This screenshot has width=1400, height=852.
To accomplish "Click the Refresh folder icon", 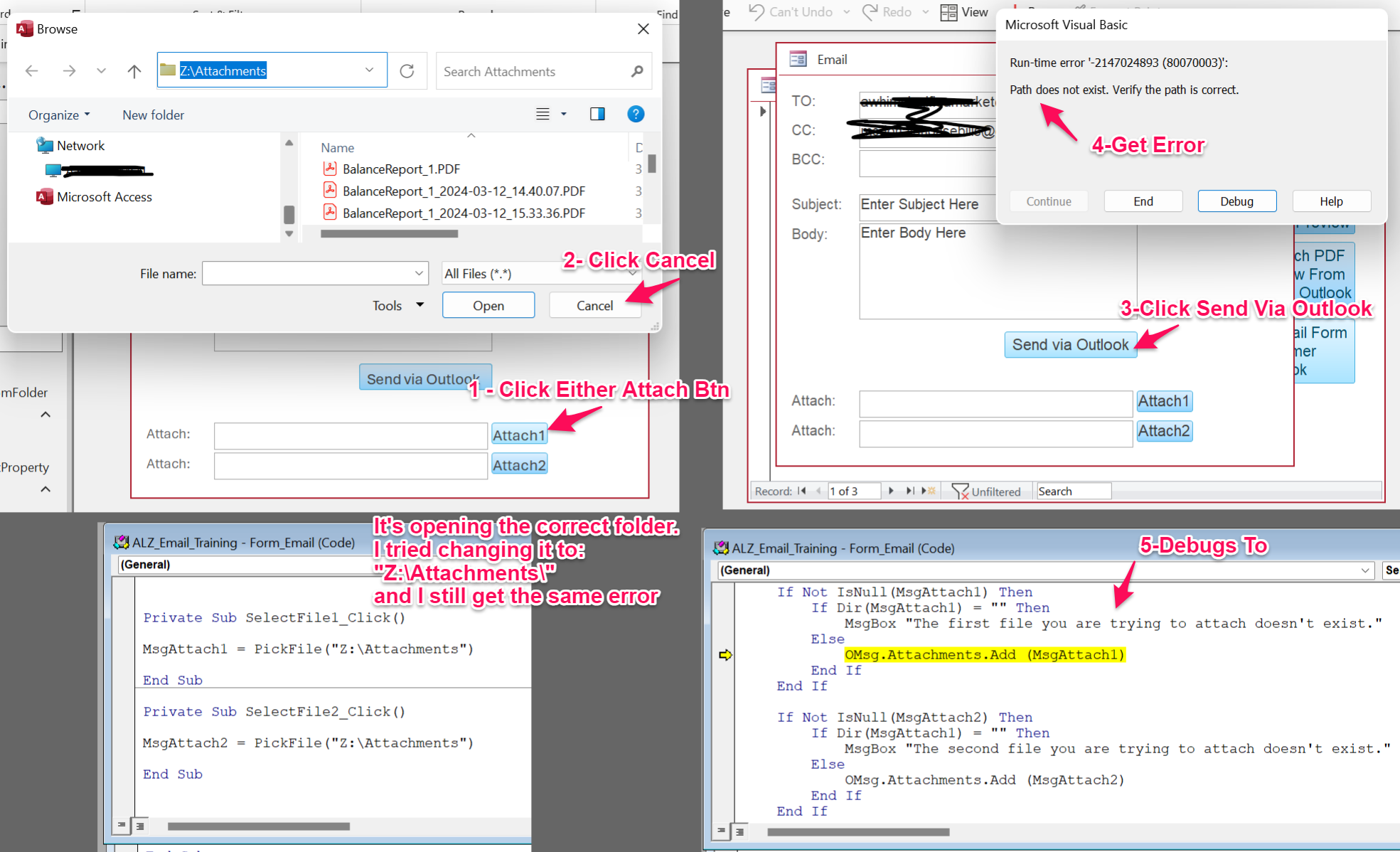I will pos(407,71).
